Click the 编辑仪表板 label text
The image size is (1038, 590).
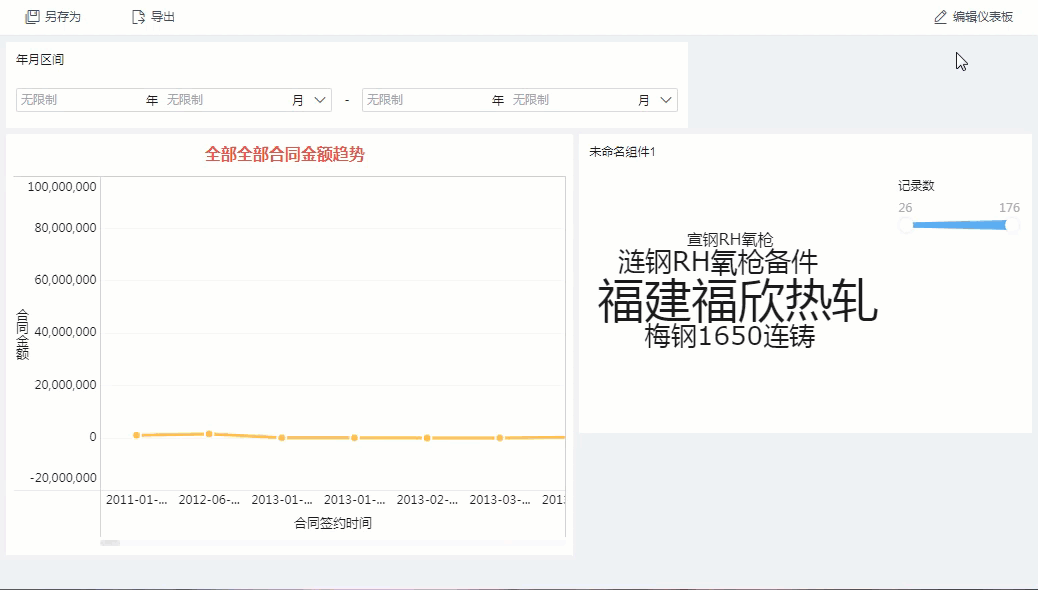pos(983,17)
